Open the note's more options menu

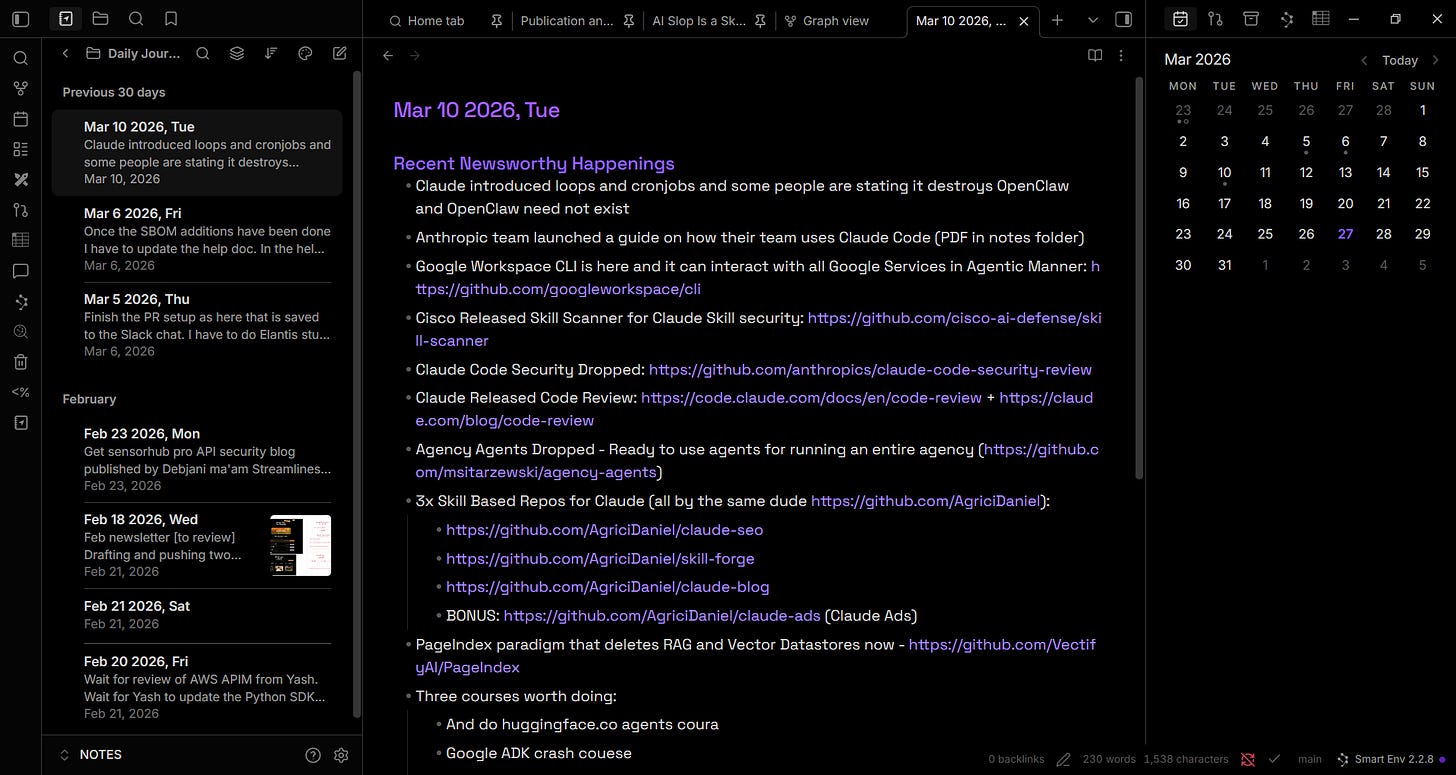point(1121,55)
